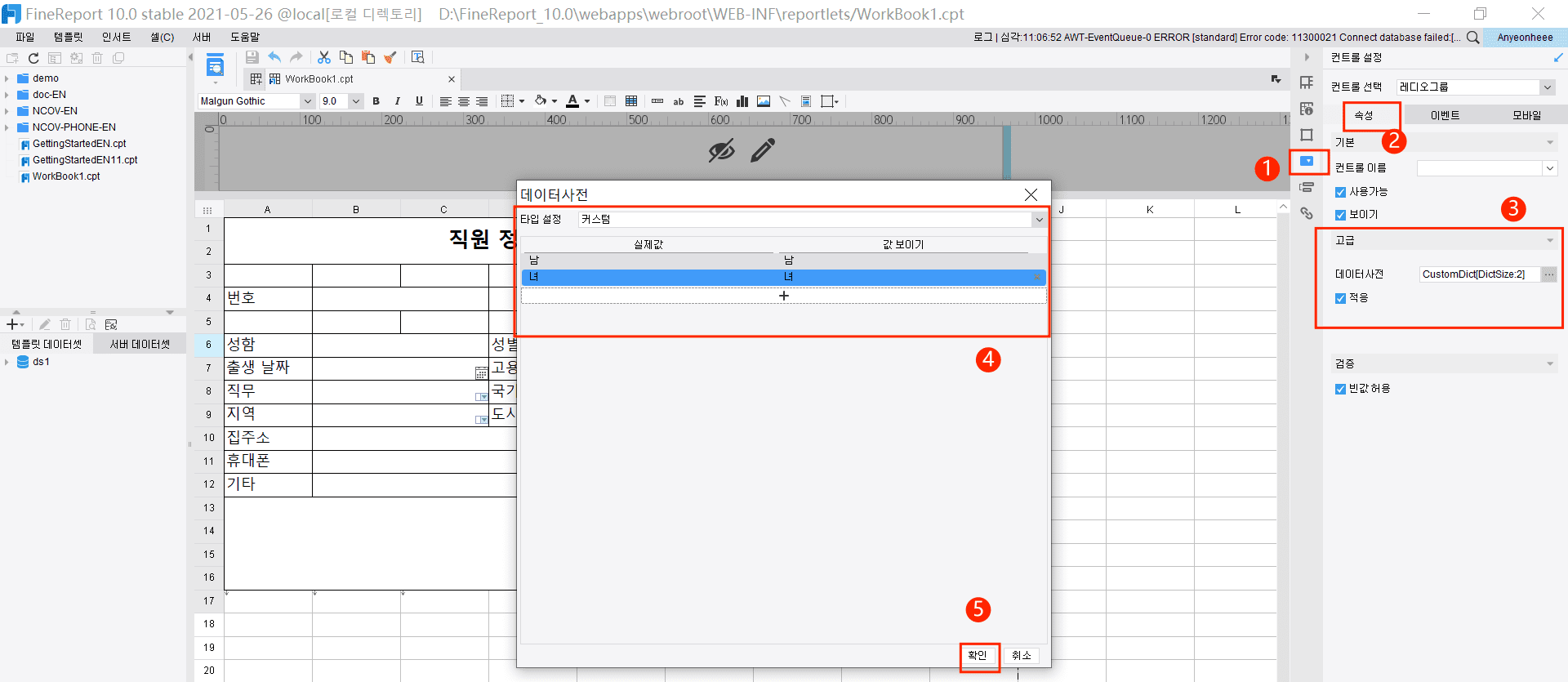
Task: Toggle Italic formatting
Action: coord(398,101)
